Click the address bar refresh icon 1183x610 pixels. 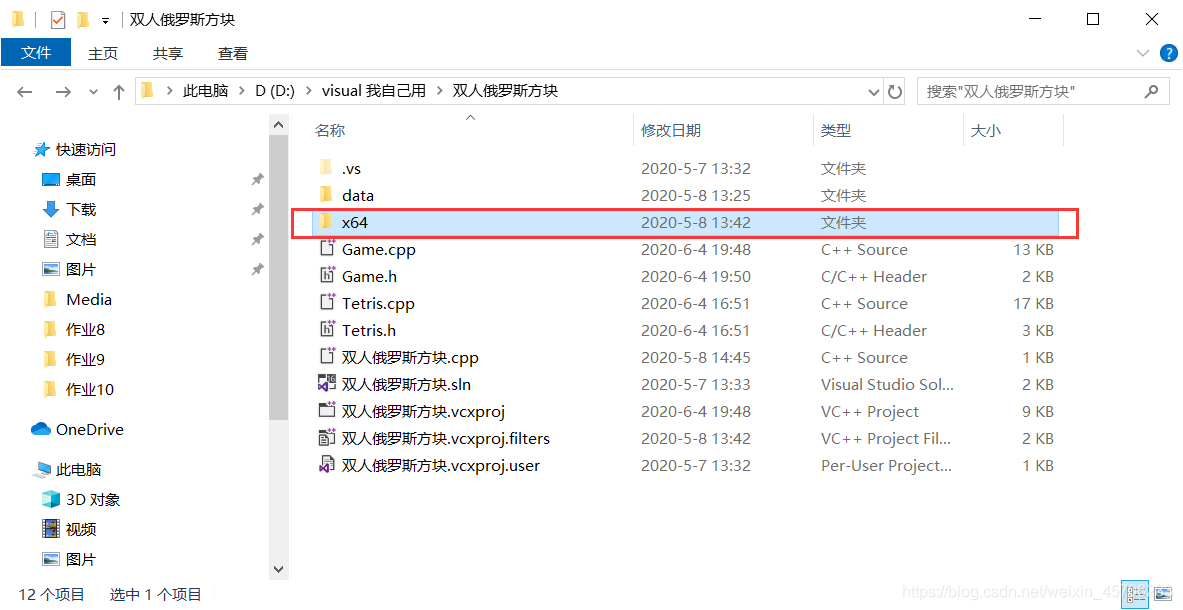895,91
